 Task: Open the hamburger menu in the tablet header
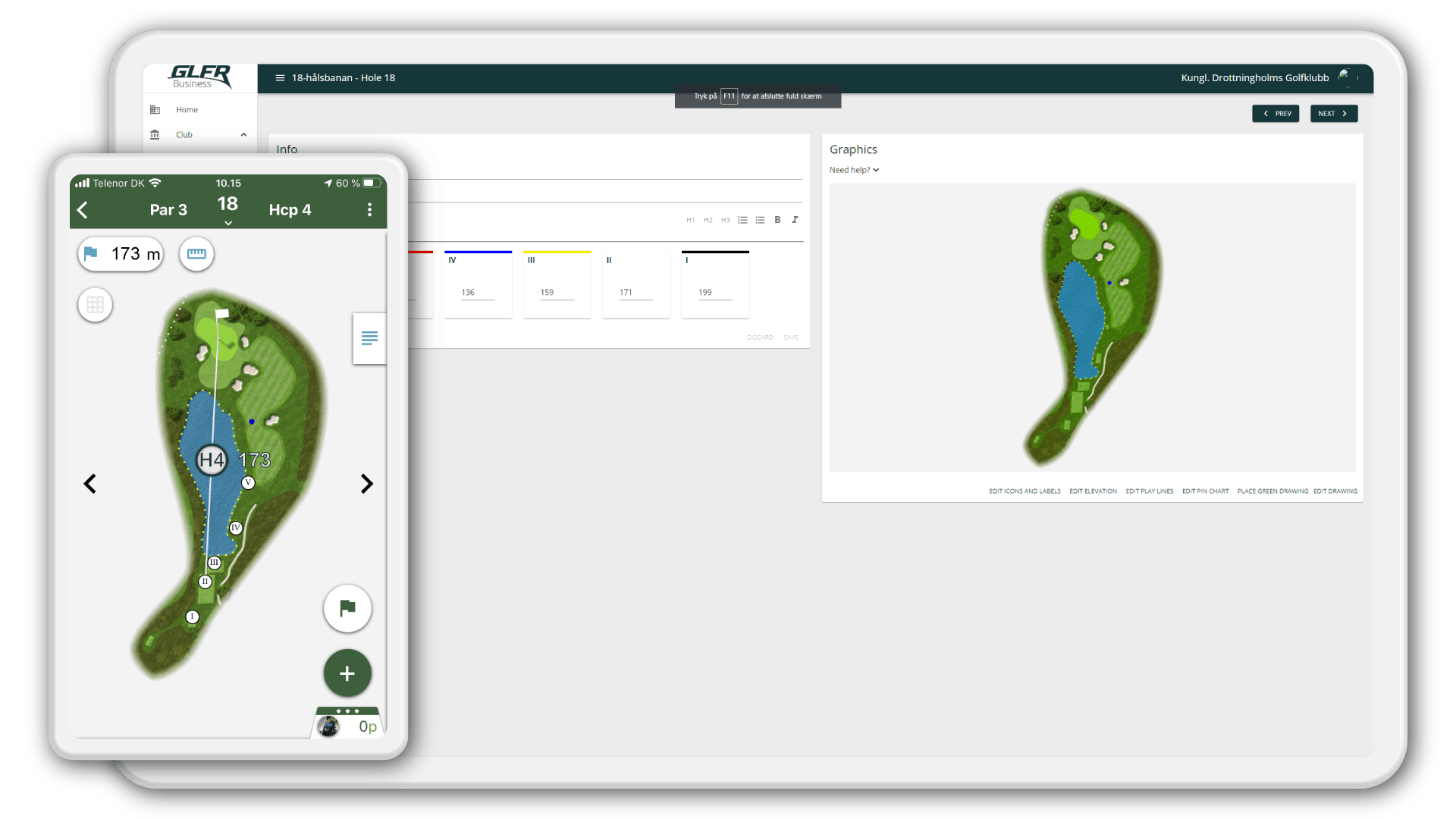(x=280, y=77)
